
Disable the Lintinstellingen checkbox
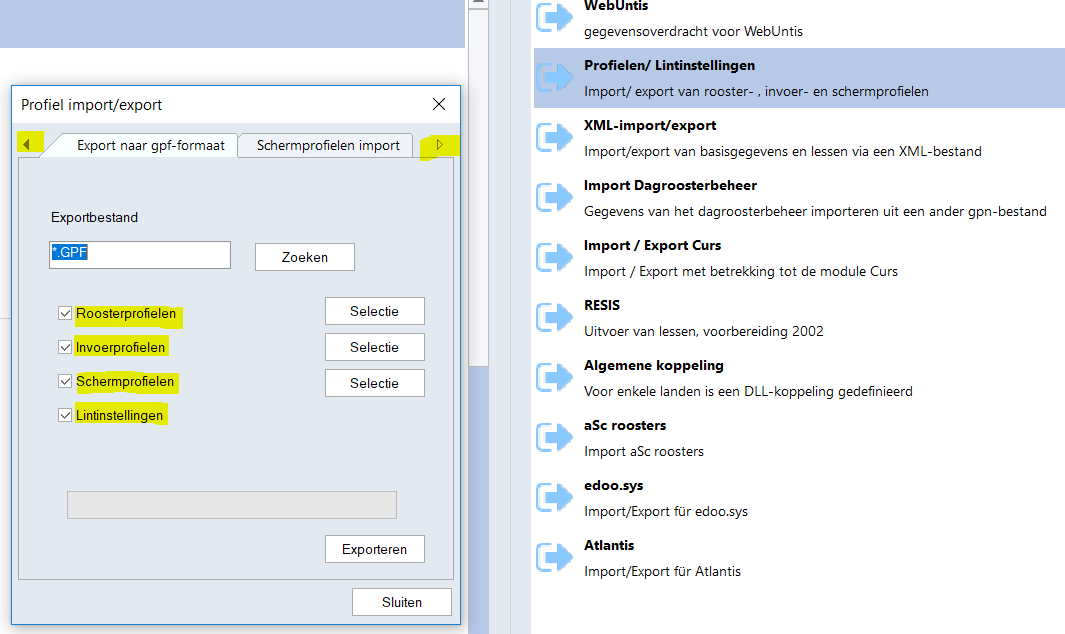[x=65, y=415]
